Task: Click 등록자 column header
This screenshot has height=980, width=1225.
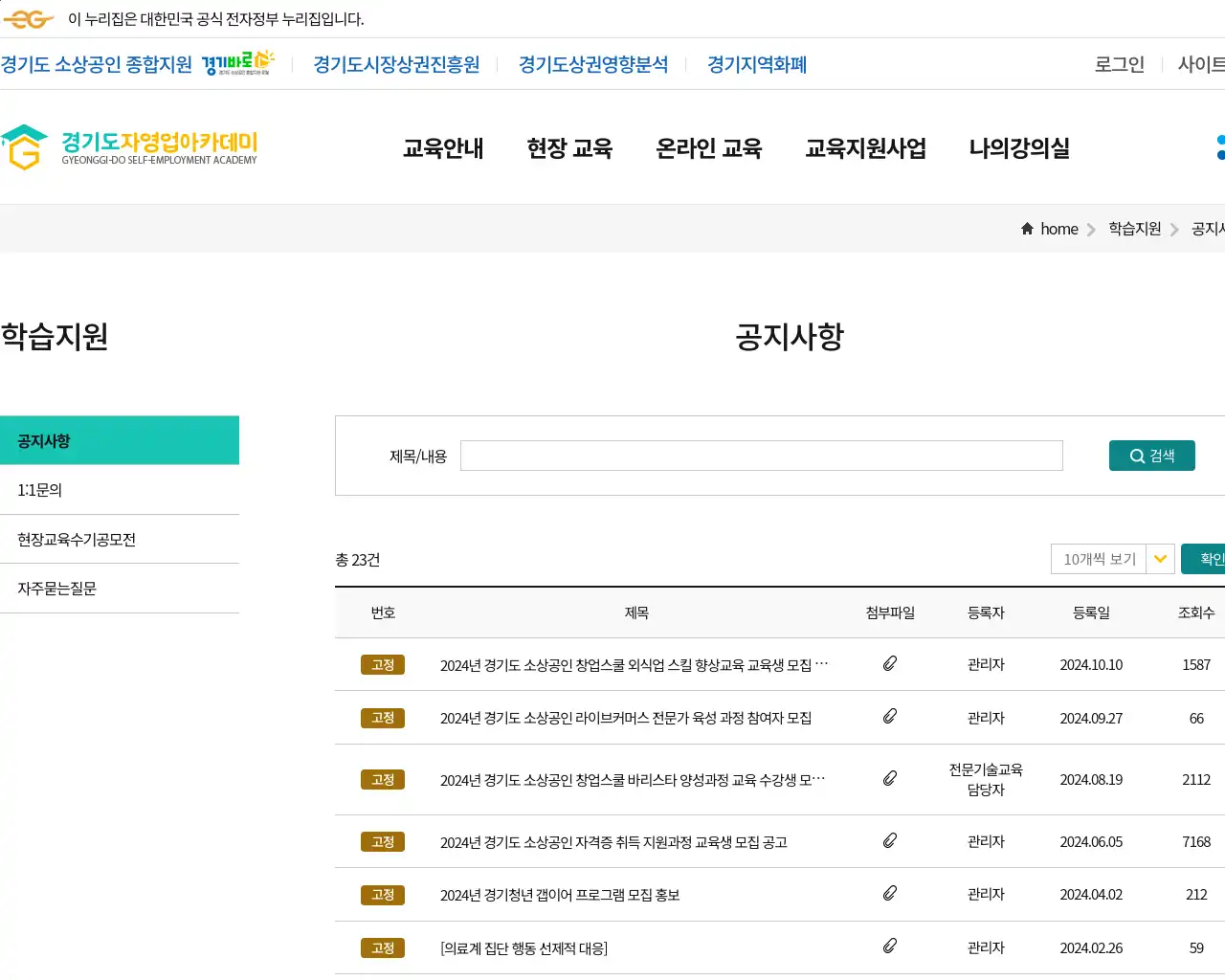Action: pyautogui.click(x=986, y=612)
